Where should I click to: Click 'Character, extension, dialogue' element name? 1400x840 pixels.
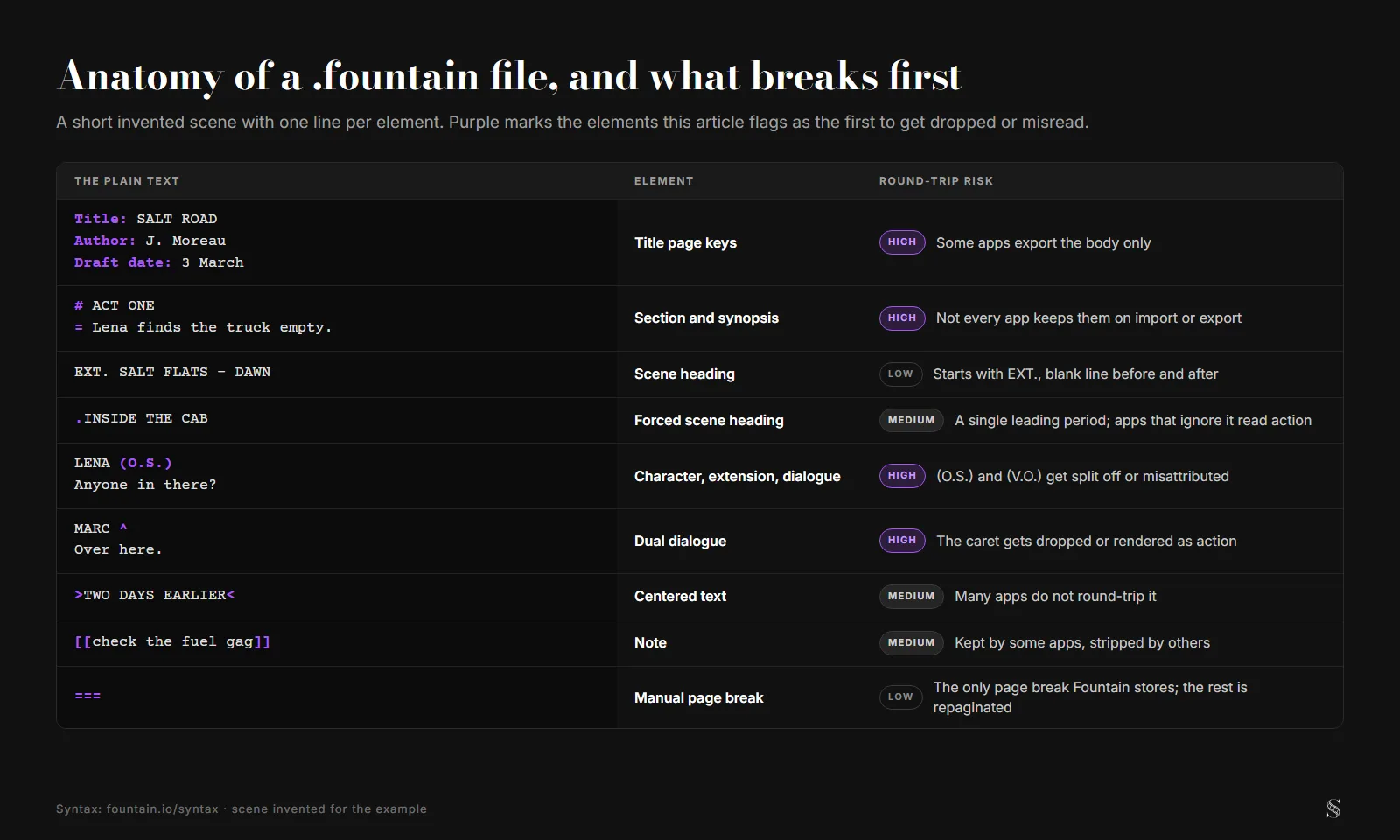pos(738,476)
